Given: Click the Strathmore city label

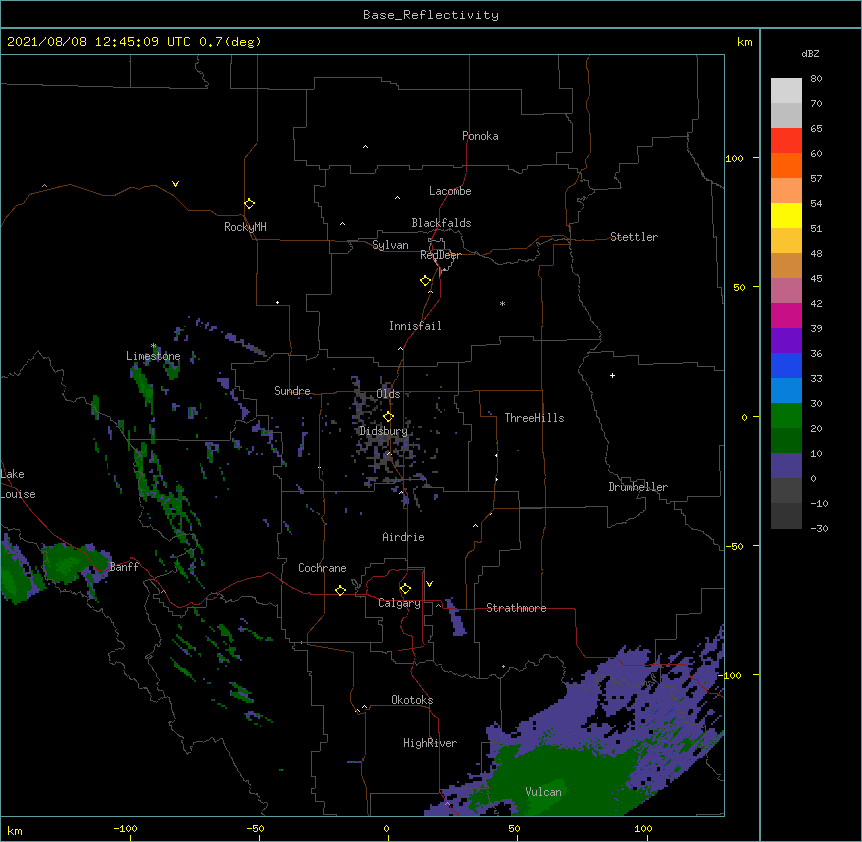Looking at the screenshot, I should pos(516,608).
